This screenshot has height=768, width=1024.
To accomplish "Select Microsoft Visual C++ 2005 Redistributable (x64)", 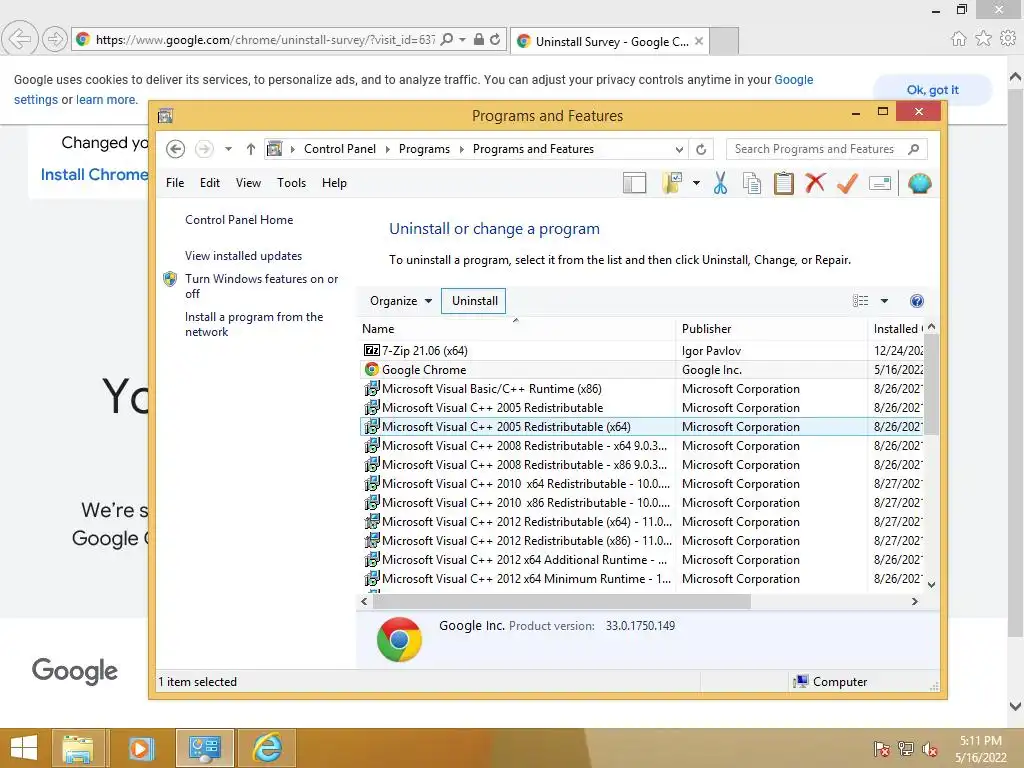I will (641, 426).
